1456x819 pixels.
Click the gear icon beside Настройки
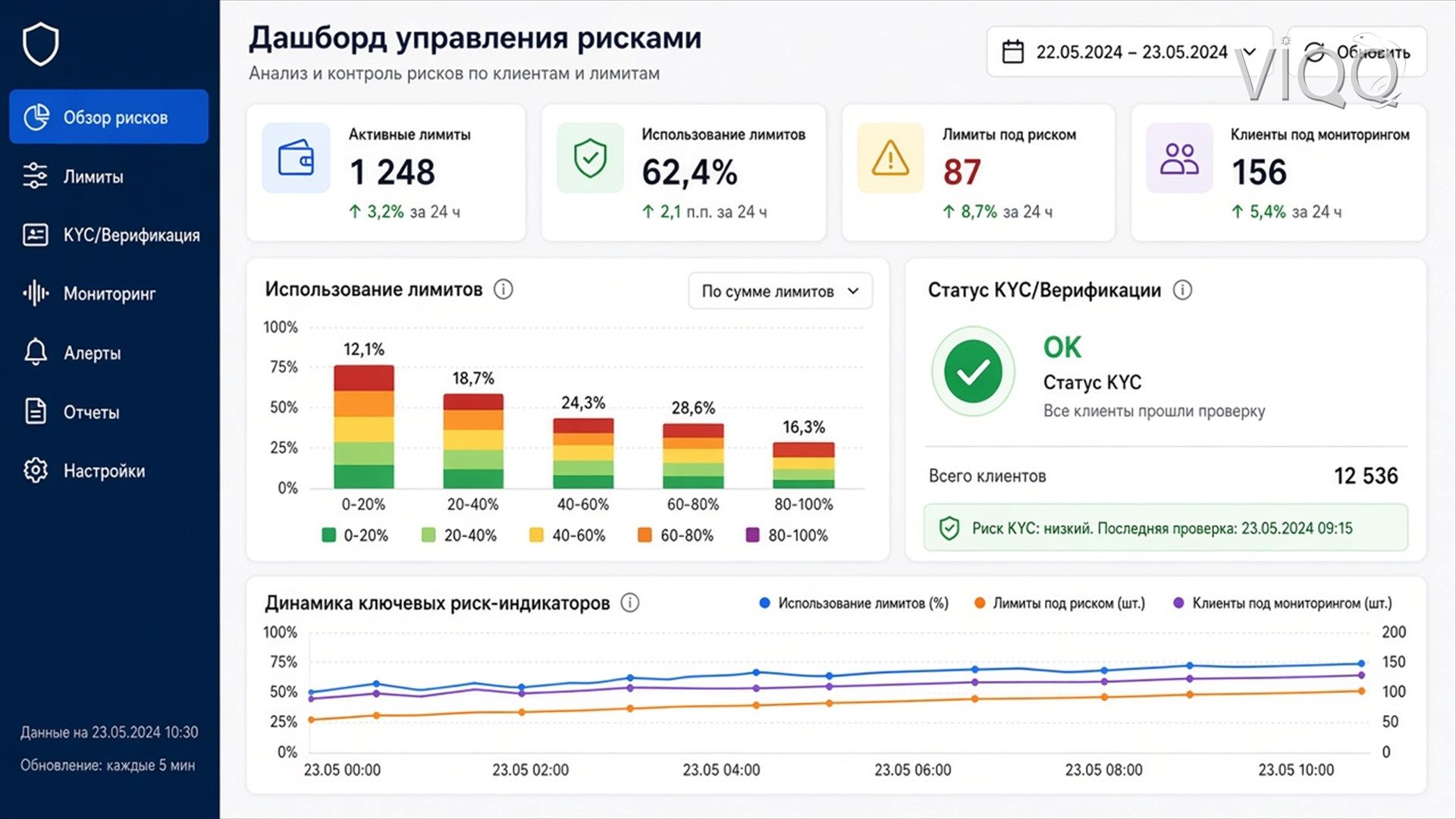(36, 470)
